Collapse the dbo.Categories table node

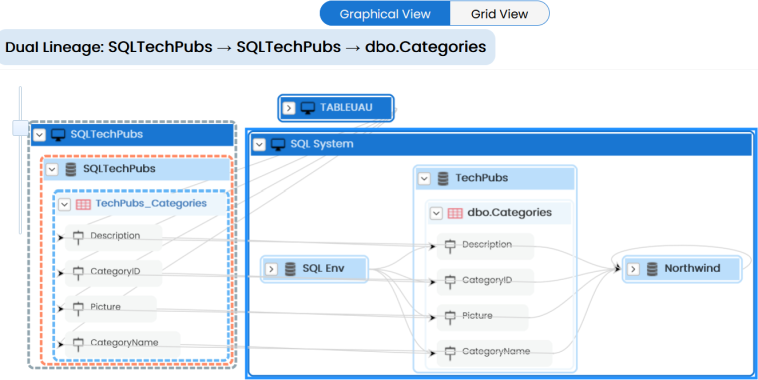click(x=436, y=213)
